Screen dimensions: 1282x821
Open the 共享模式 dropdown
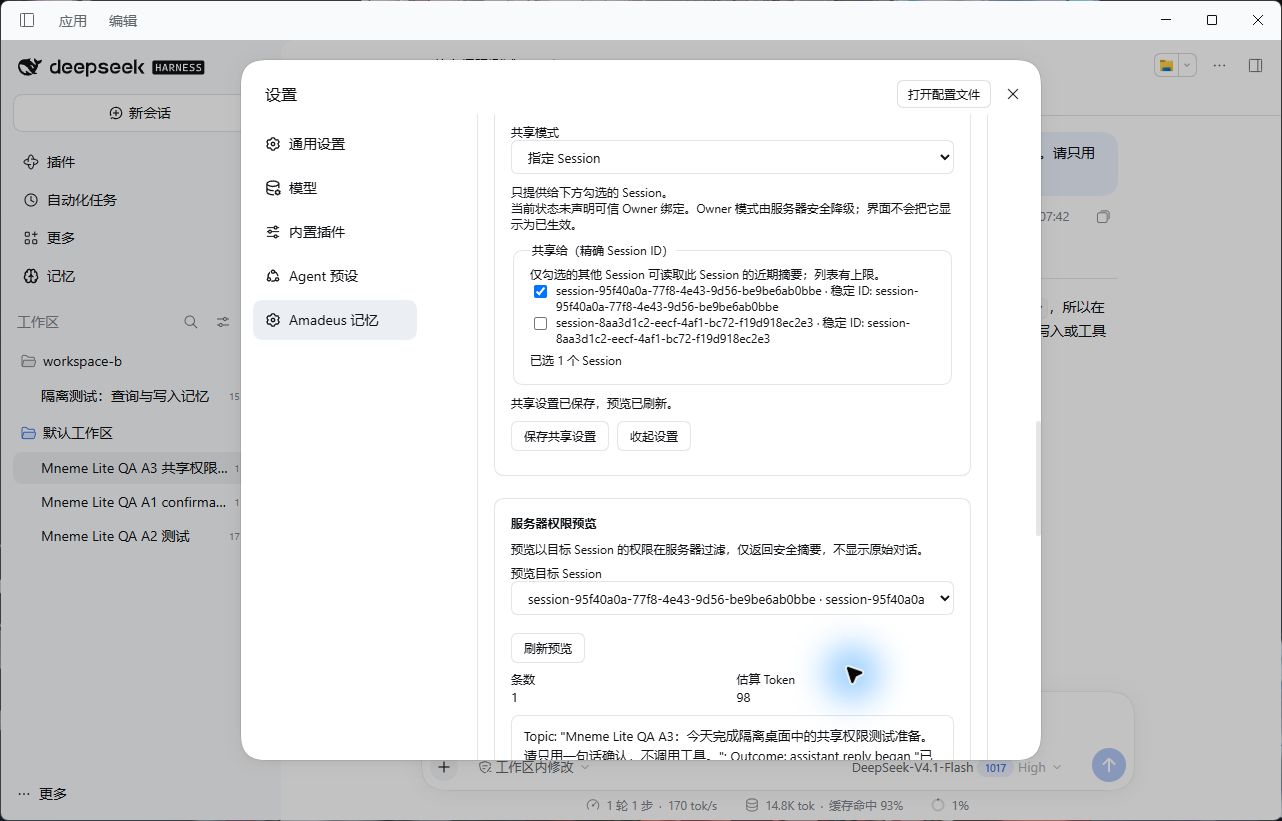732,158
